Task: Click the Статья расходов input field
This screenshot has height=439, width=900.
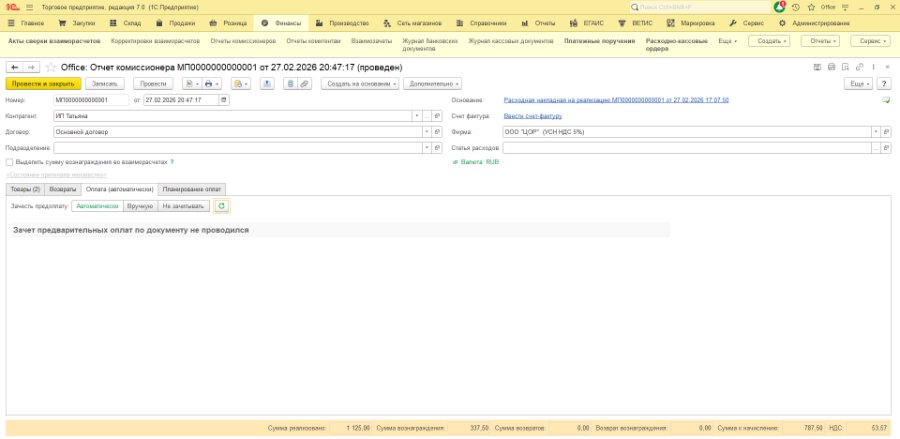Action: pos(687,148)
